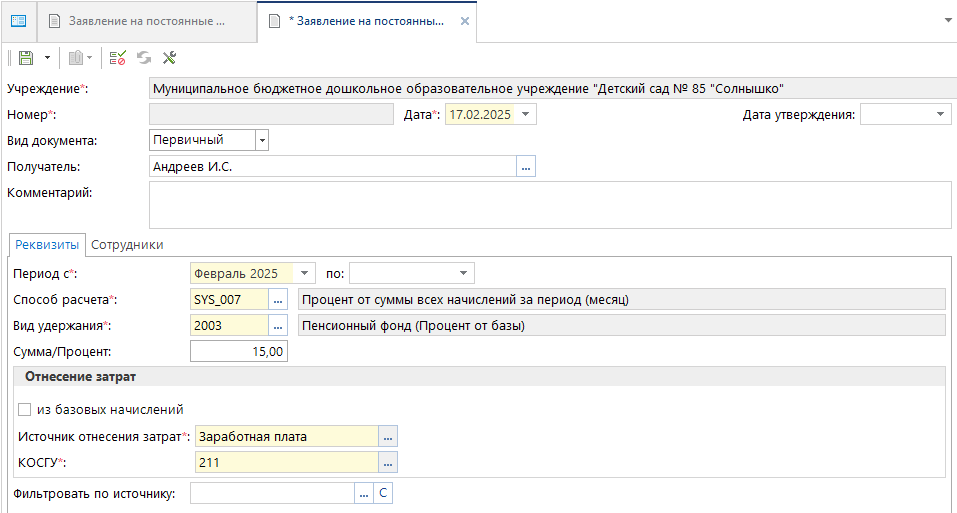Open the Сотрудники tab

[x=127, y=244]
